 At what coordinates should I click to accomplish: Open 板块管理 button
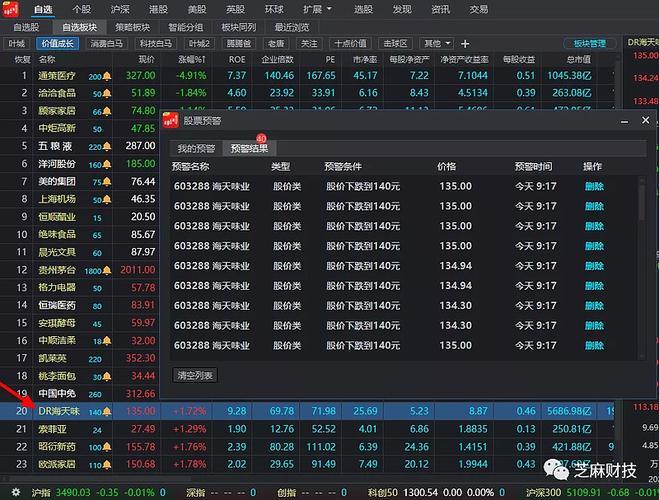tap(589, 43)
